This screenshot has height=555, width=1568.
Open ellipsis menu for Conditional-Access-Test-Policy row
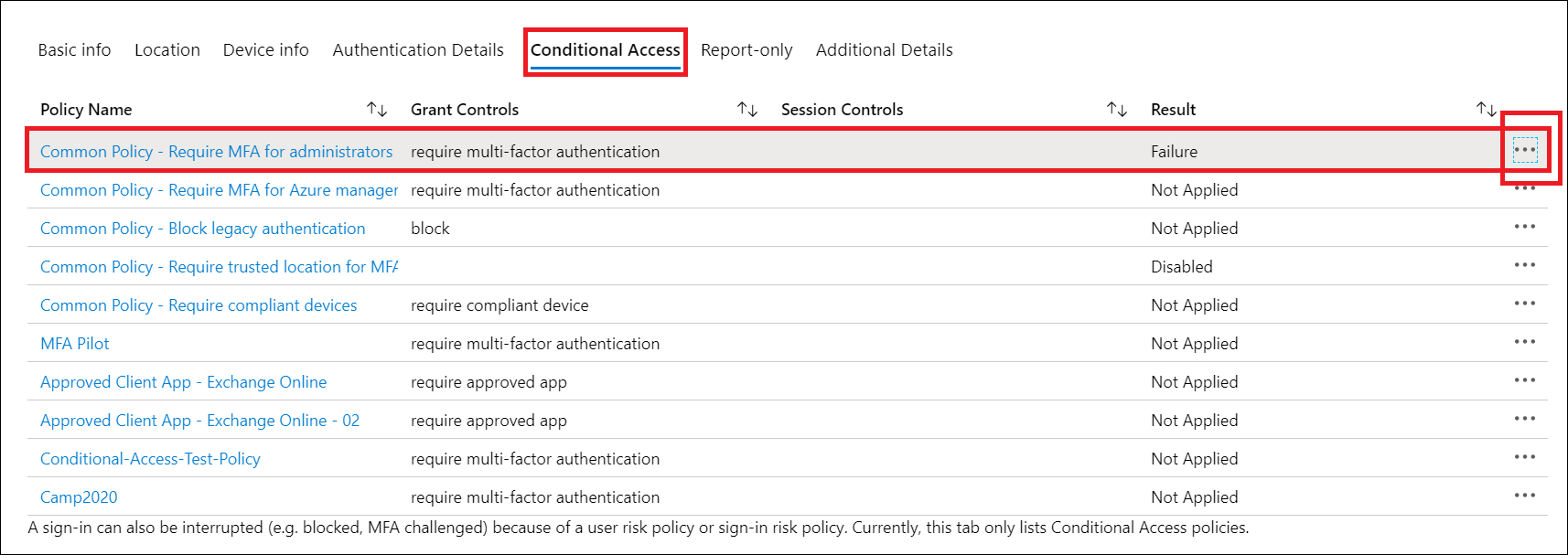1525,456
